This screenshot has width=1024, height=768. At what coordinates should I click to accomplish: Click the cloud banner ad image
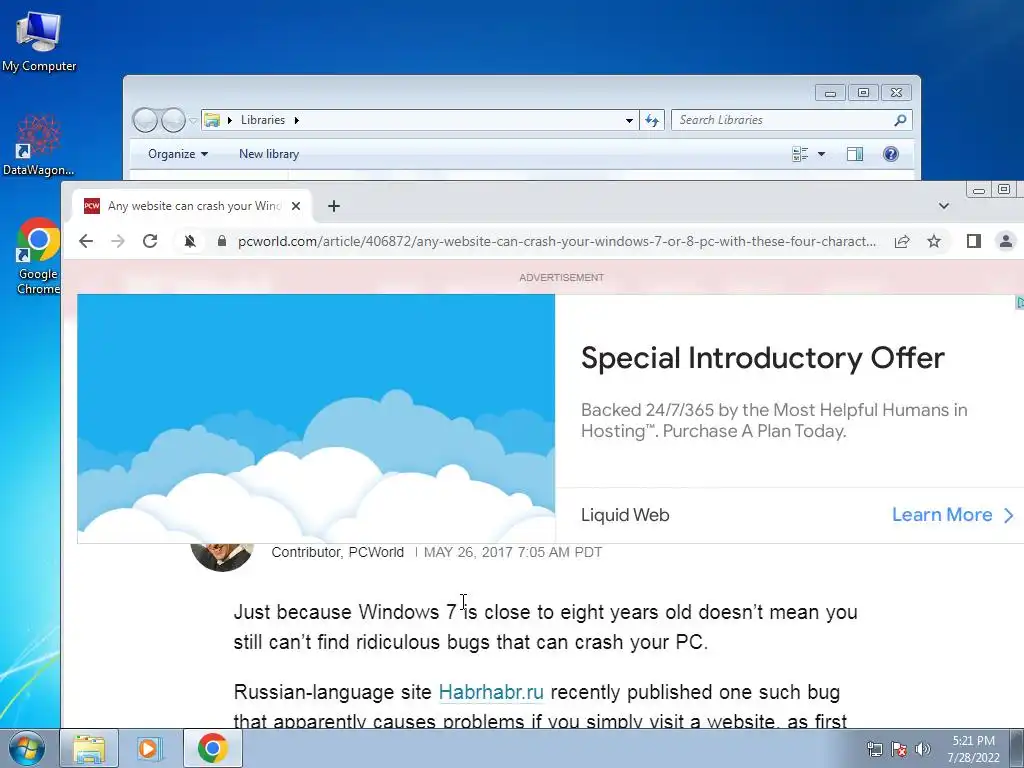(316, 418)
